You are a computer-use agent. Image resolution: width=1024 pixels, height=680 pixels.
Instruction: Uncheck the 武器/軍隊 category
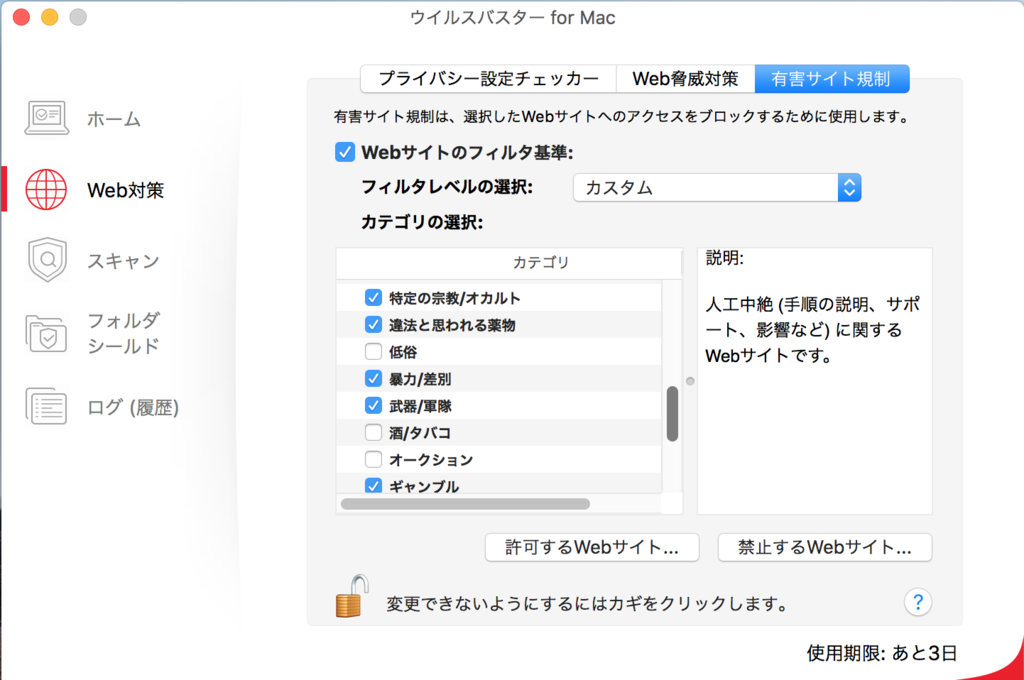click(x=373, y=406)
